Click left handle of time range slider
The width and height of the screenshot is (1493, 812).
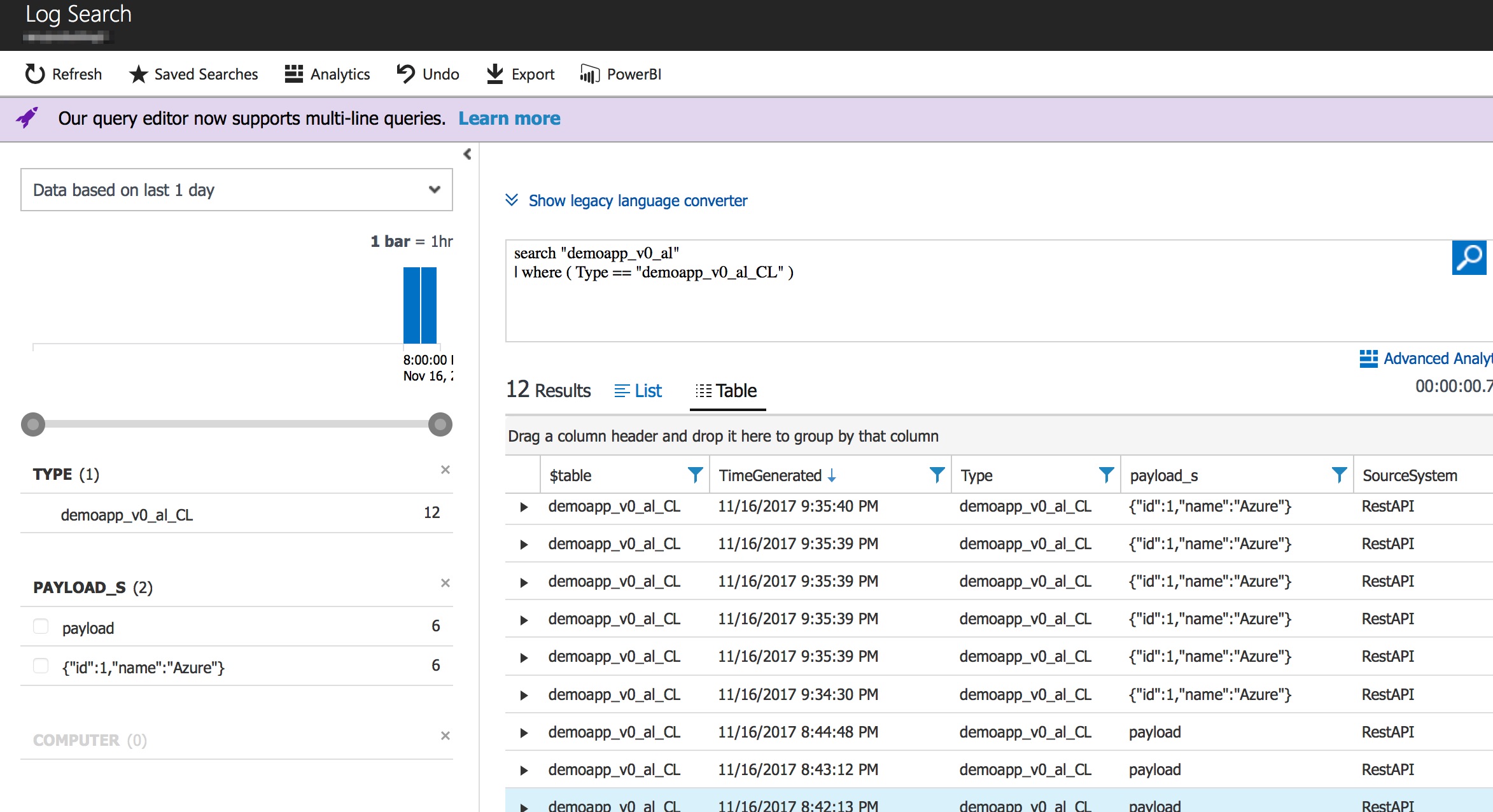coord(33,424)
